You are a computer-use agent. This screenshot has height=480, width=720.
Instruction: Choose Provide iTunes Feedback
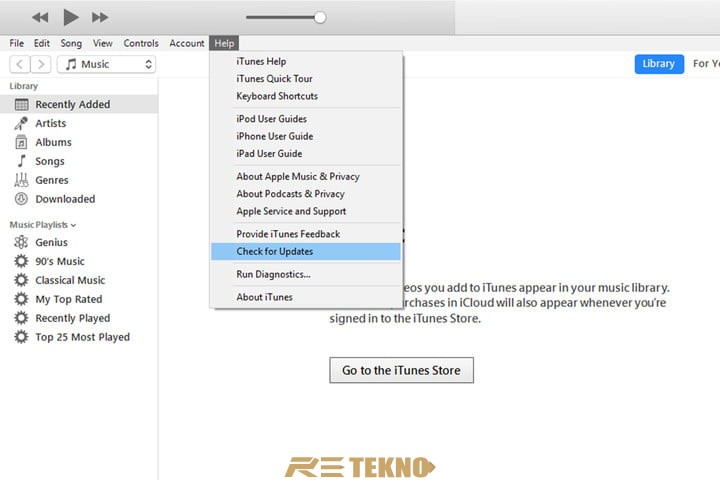[x=306, y=234]
